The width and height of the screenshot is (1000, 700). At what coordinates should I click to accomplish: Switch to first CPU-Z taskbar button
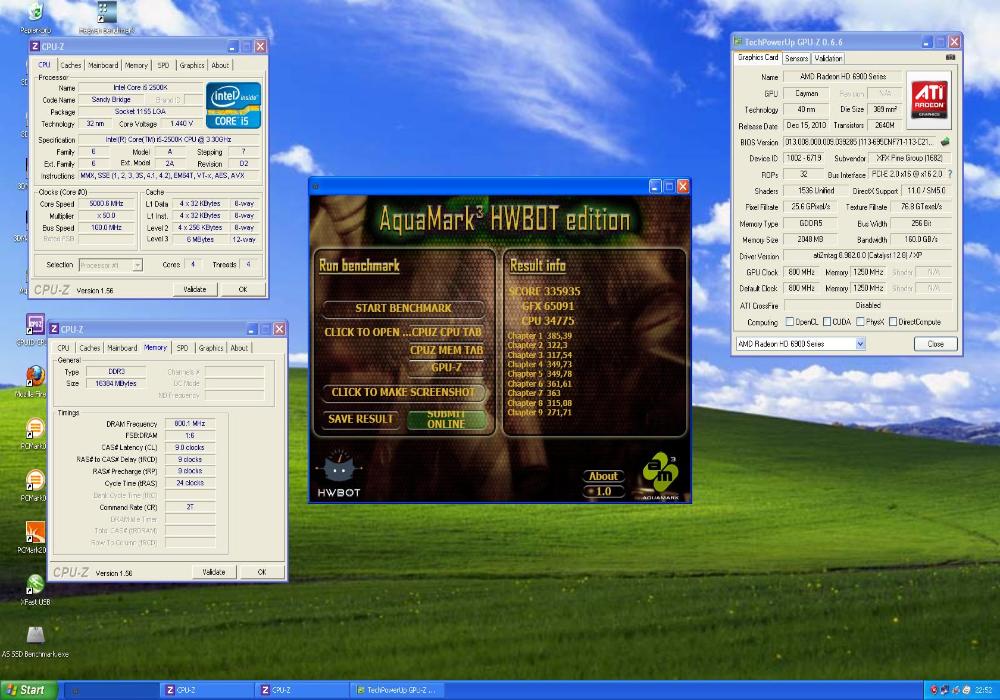tap(205, 690)
